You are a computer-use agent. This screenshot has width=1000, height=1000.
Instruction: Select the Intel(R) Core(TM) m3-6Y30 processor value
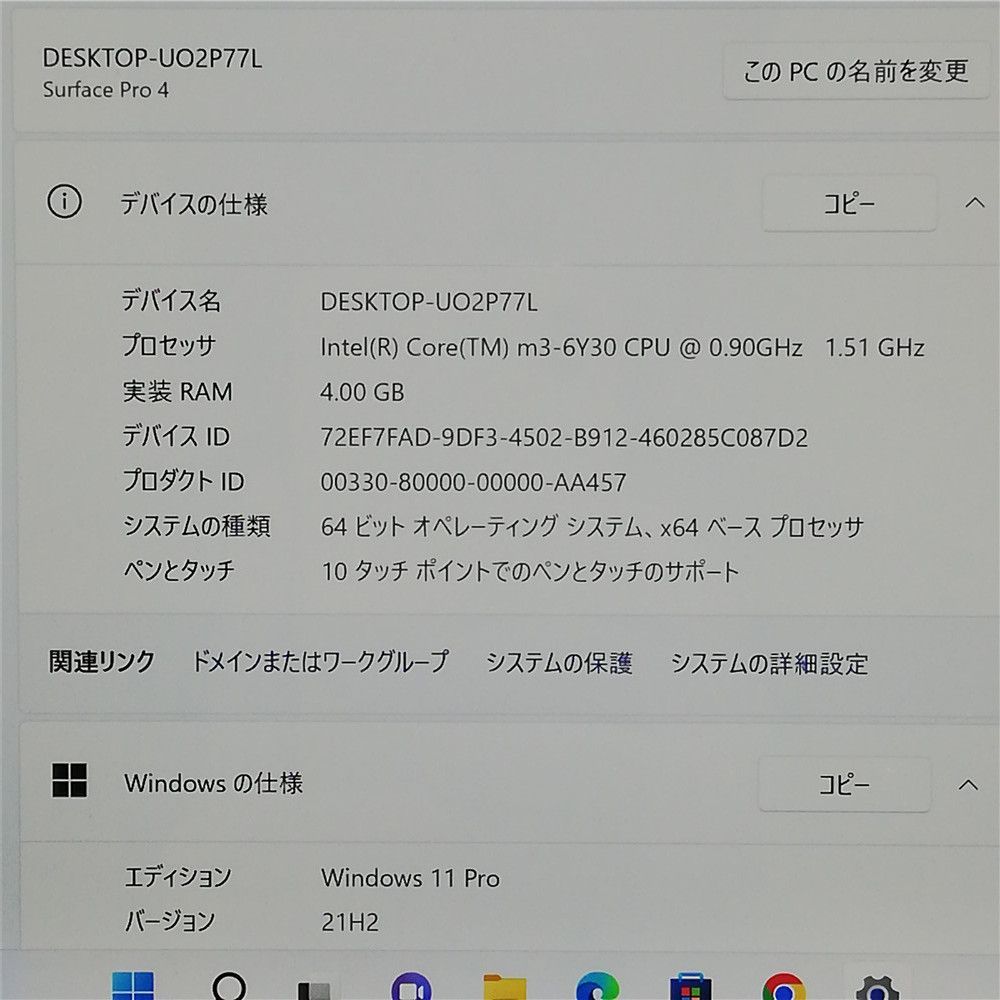point(622,348)
